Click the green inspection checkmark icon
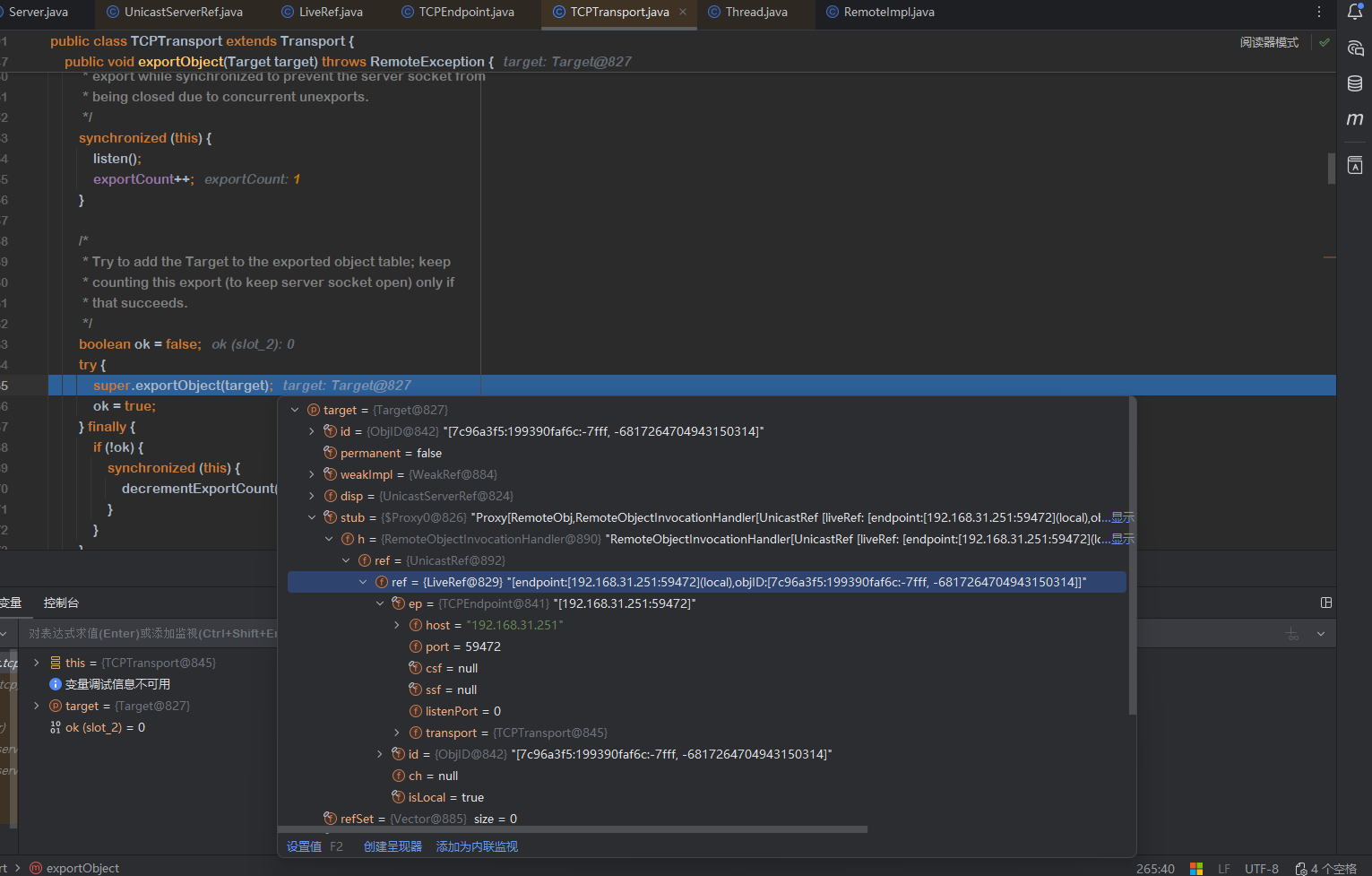The image size is (1372, 876). (x=1325, y=42)
